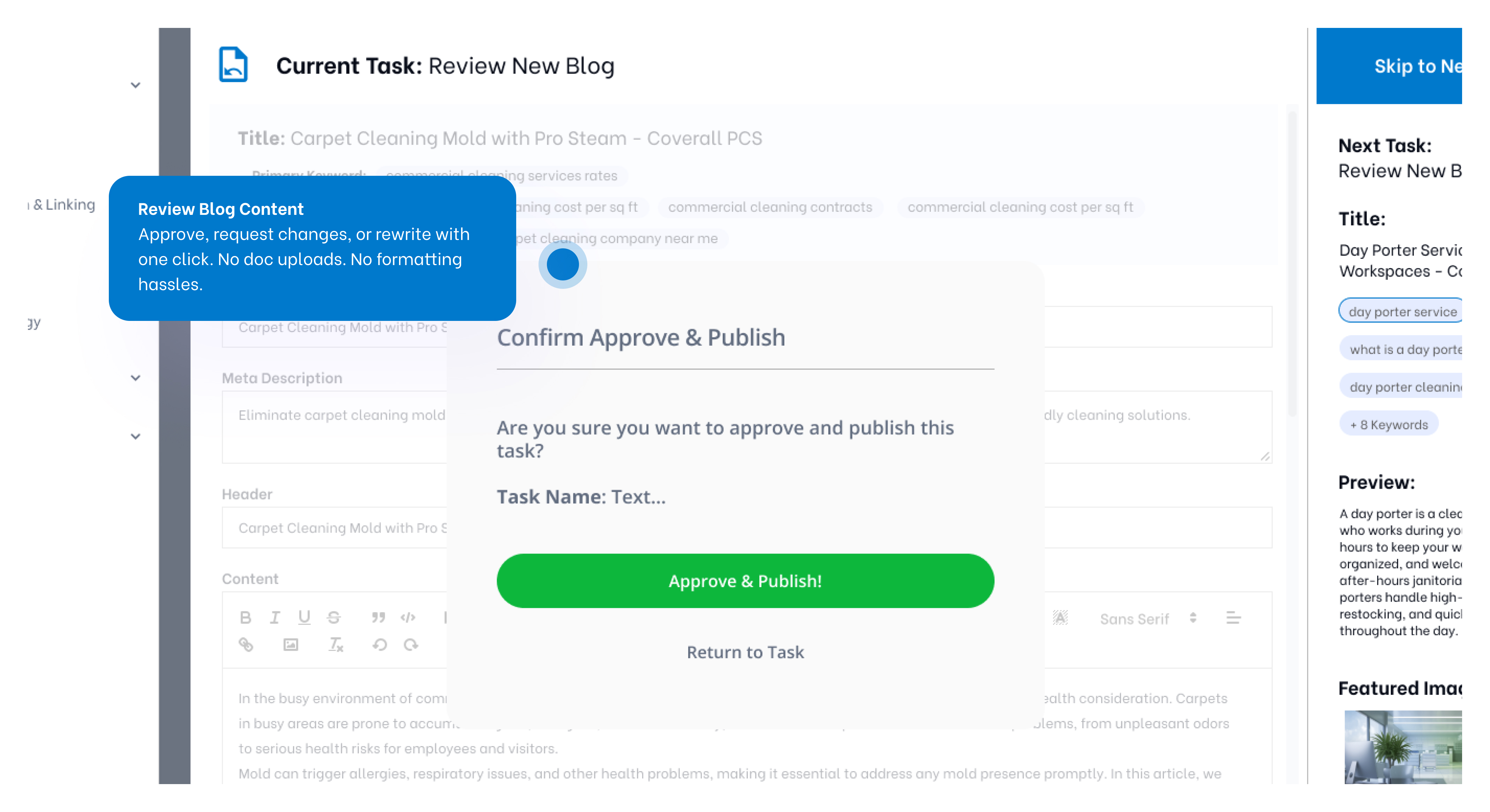Apply italic formatting in content toolbar

click(x=275, y=618)
